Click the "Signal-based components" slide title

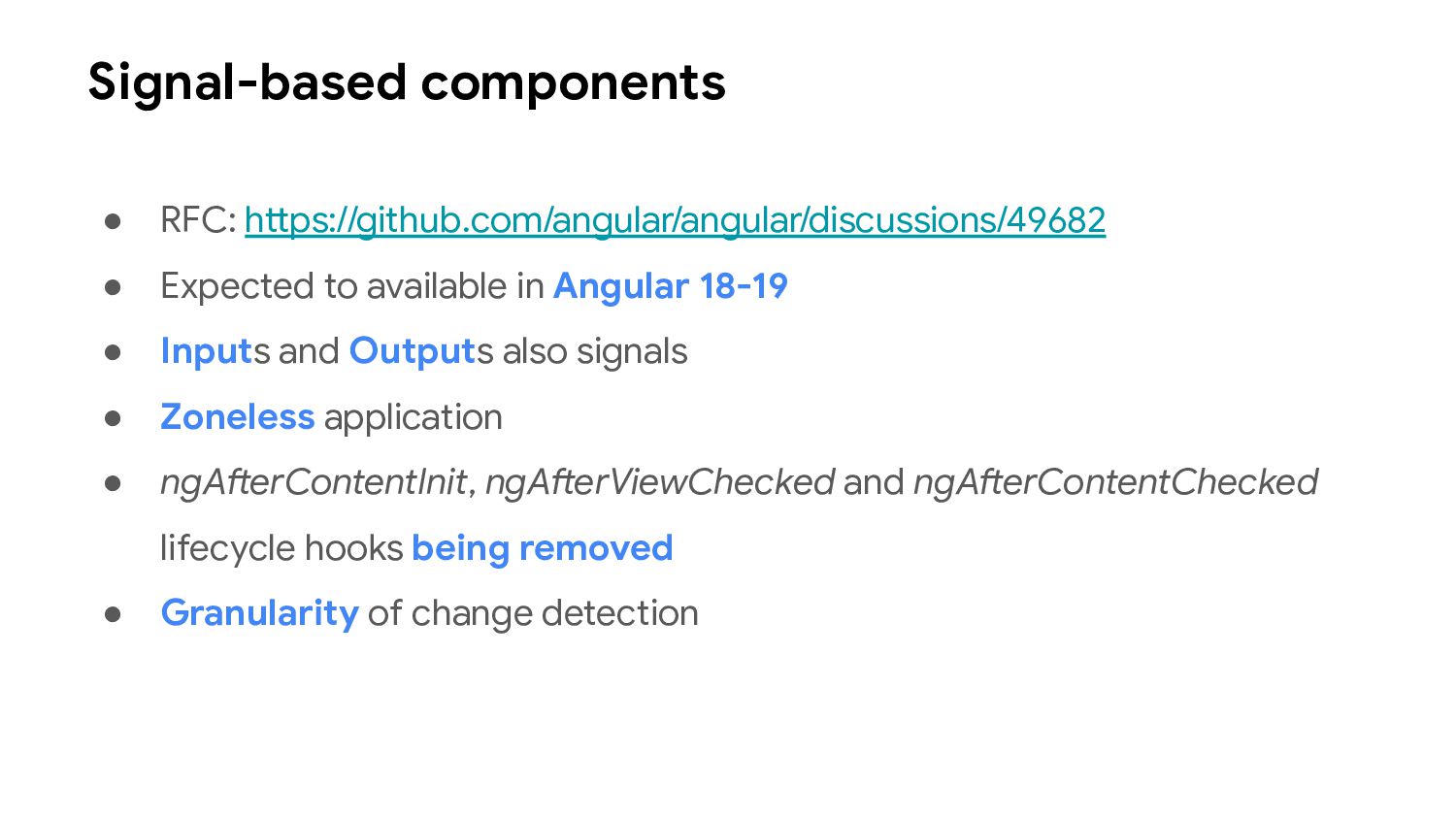407,82
